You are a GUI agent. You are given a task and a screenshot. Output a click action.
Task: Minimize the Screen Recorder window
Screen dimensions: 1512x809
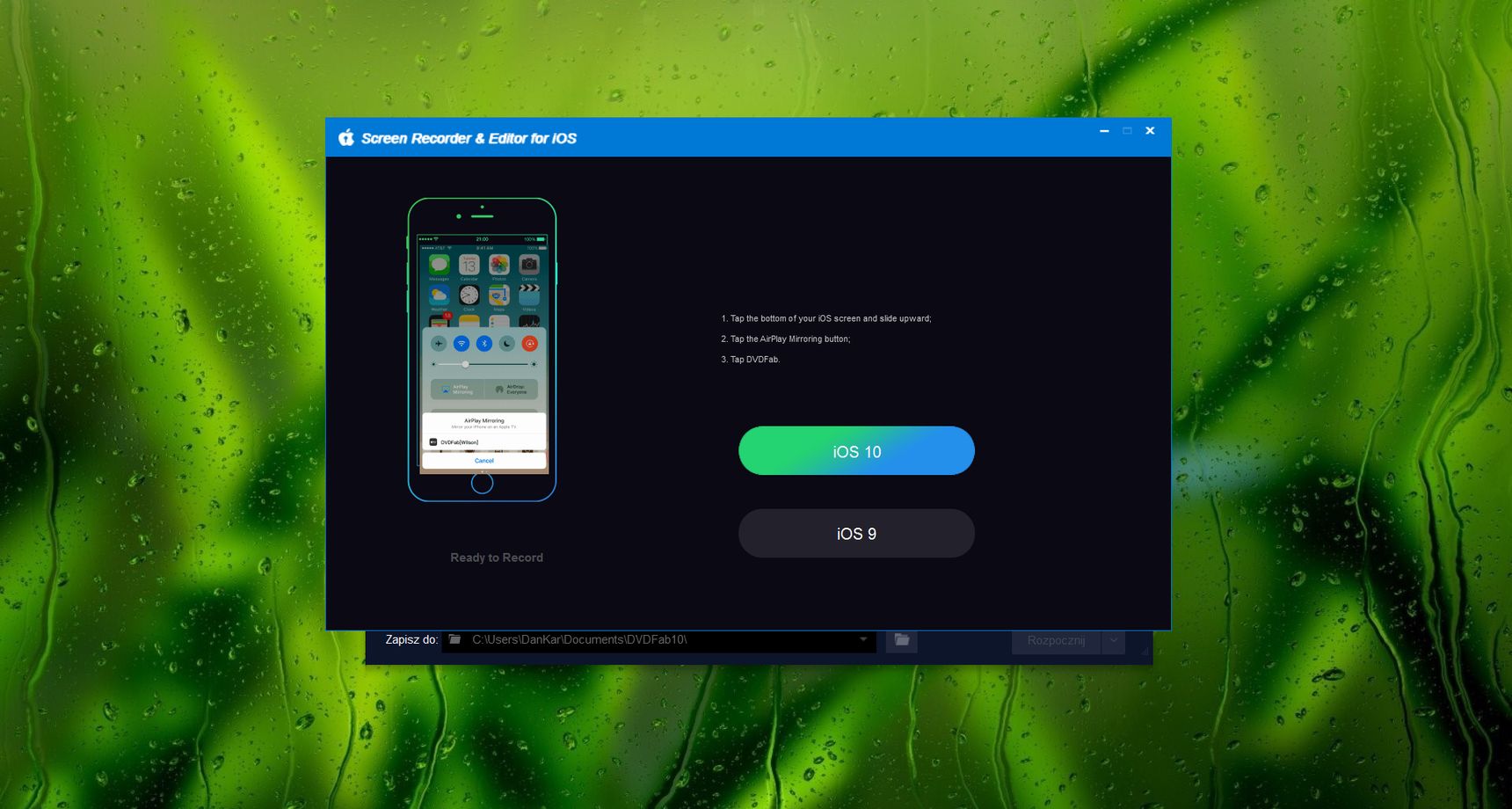(1104, 131)
